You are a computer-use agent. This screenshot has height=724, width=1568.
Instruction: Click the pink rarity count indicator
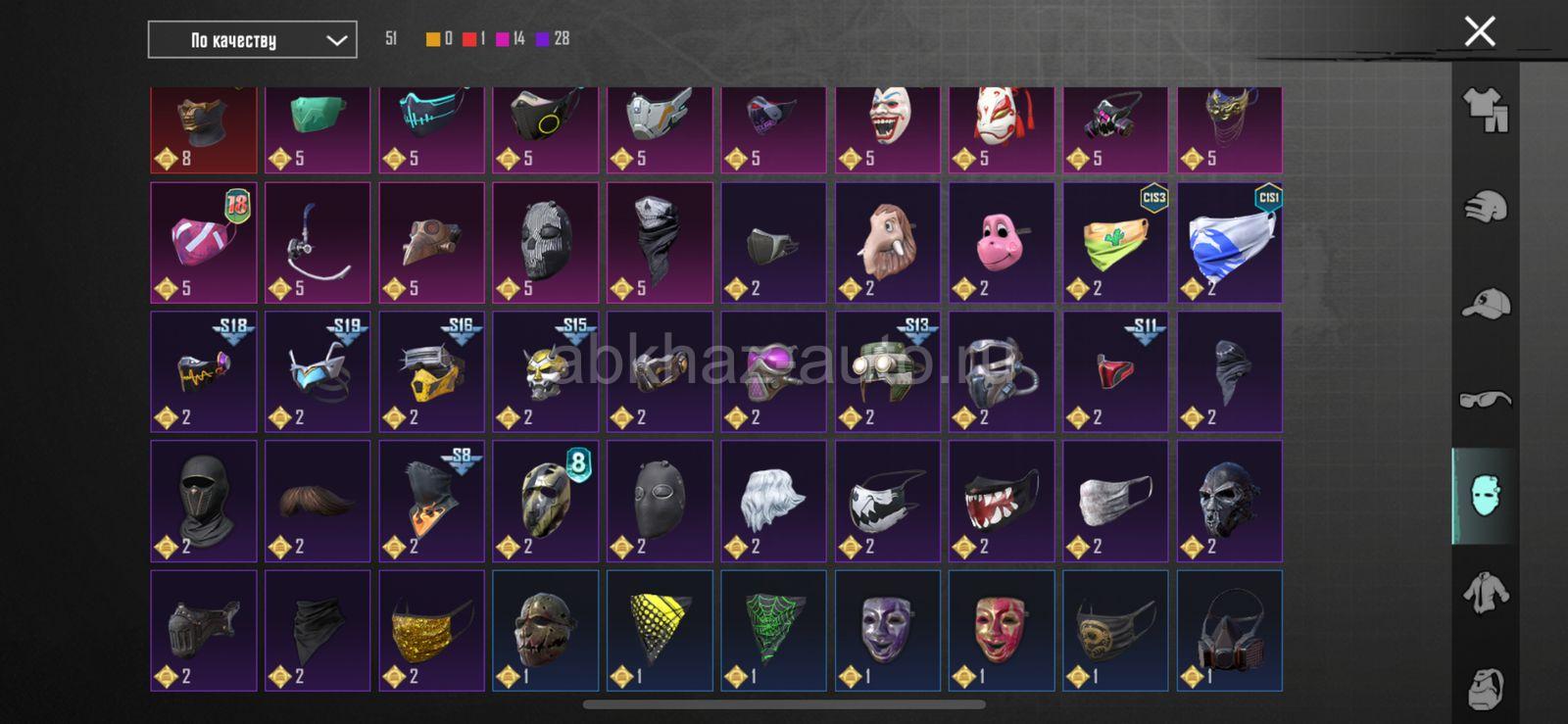click(511, 39)
